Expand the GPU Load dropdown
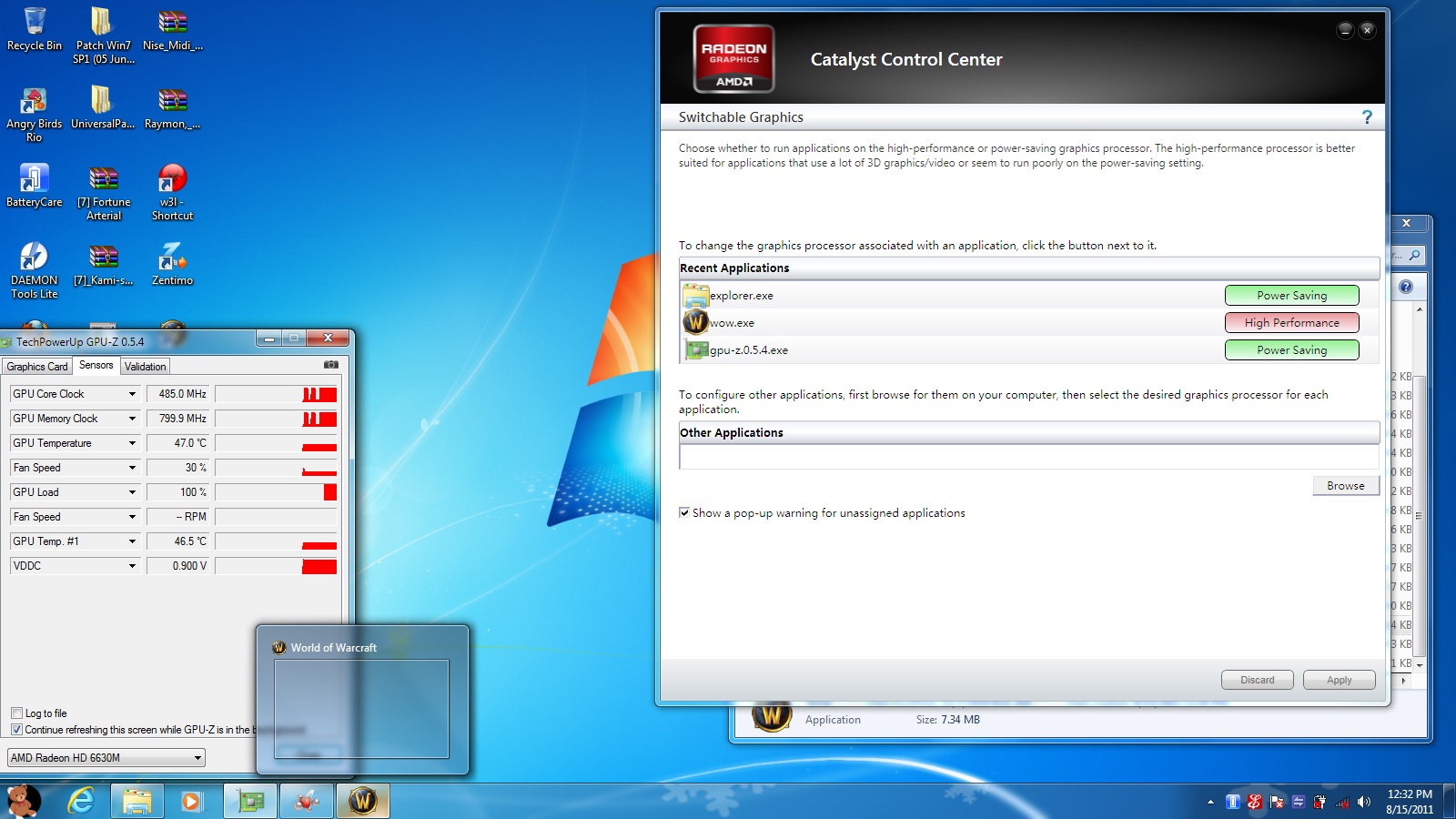1456x819 pixels. point(132,492)
